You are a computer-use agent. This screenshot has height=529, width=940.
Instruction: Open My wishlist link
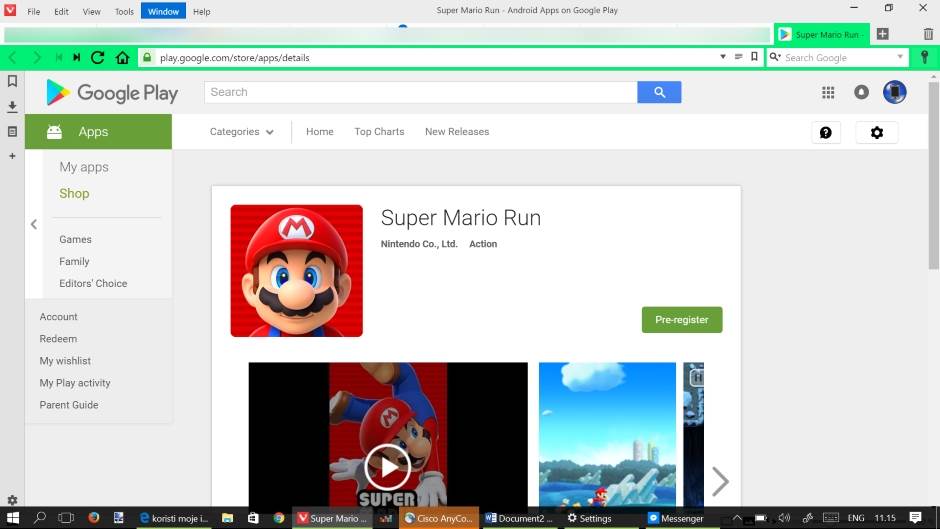[x=65, y=361]
